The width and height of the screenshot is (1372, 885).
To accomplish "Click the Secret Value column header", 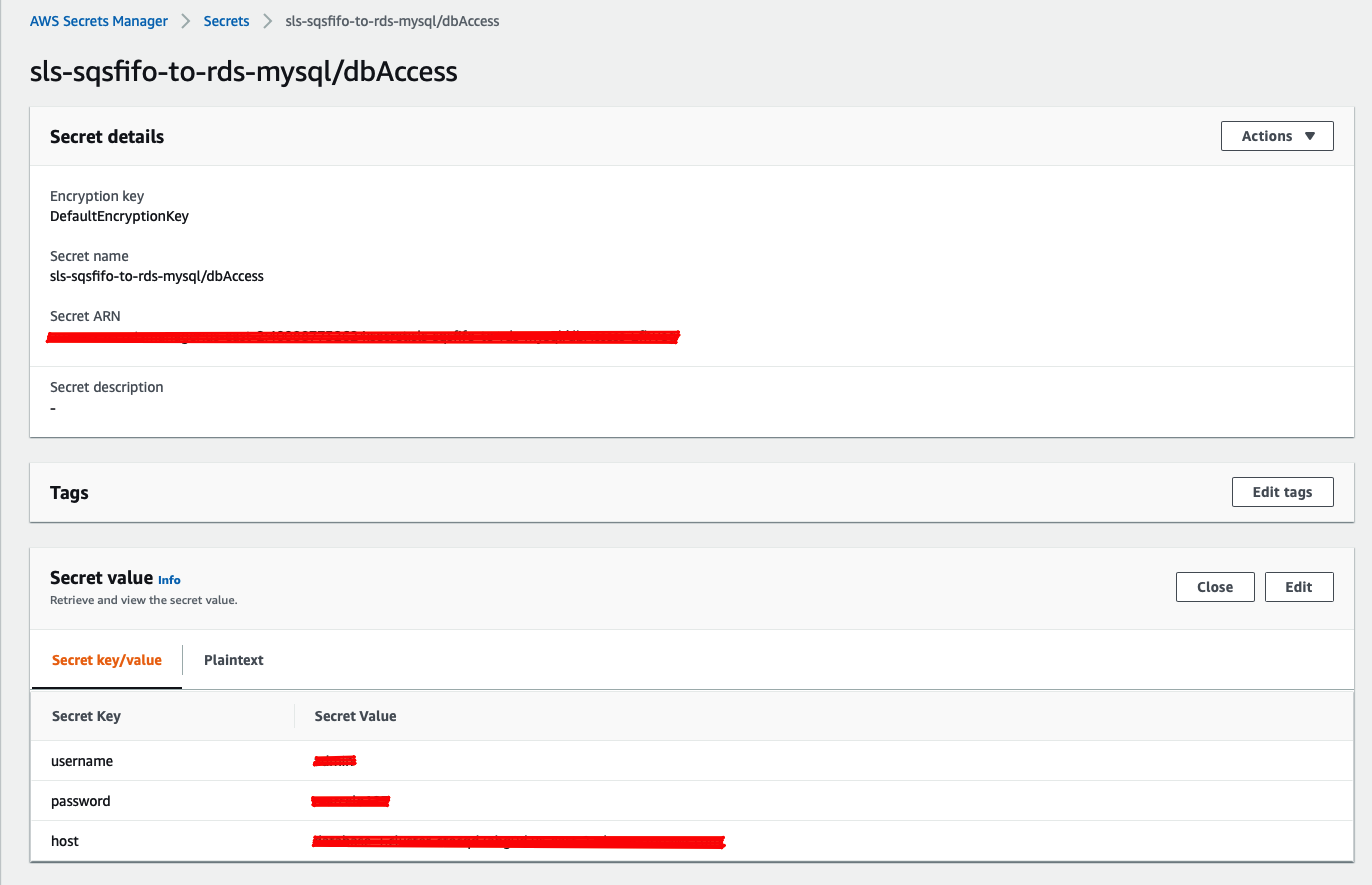I will coord(355,716).
